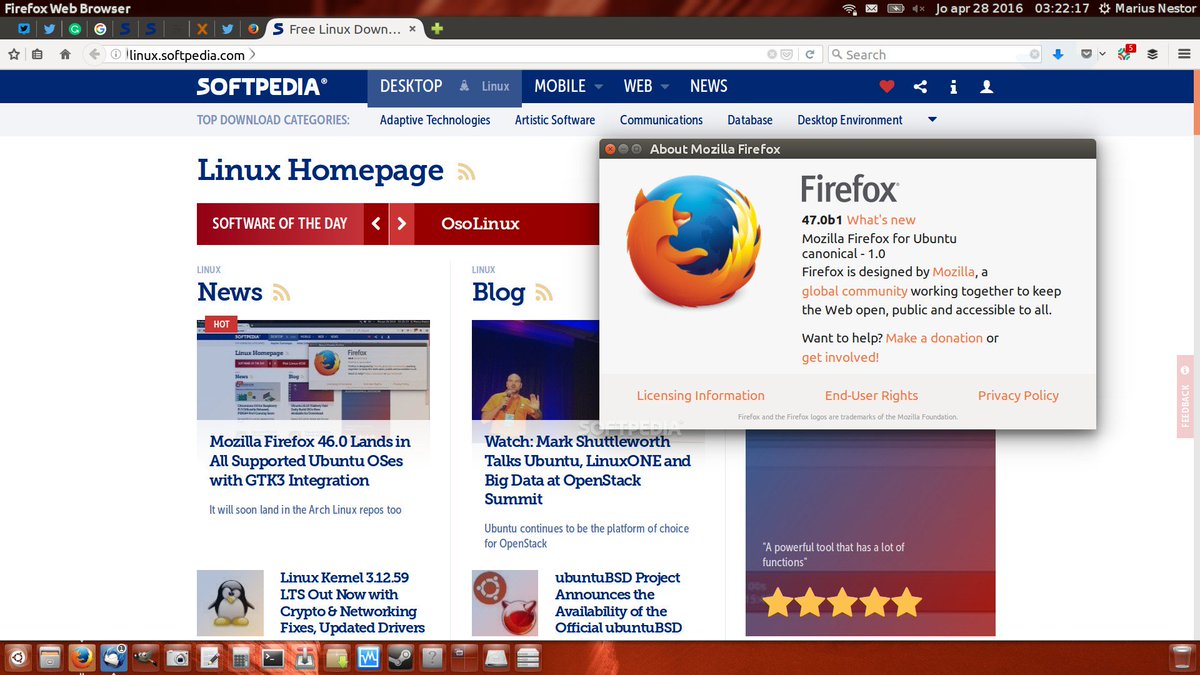Show previous Software of the Day
Image resolution: width=1200 pixels, height=675 pixels.
(376, 224)
